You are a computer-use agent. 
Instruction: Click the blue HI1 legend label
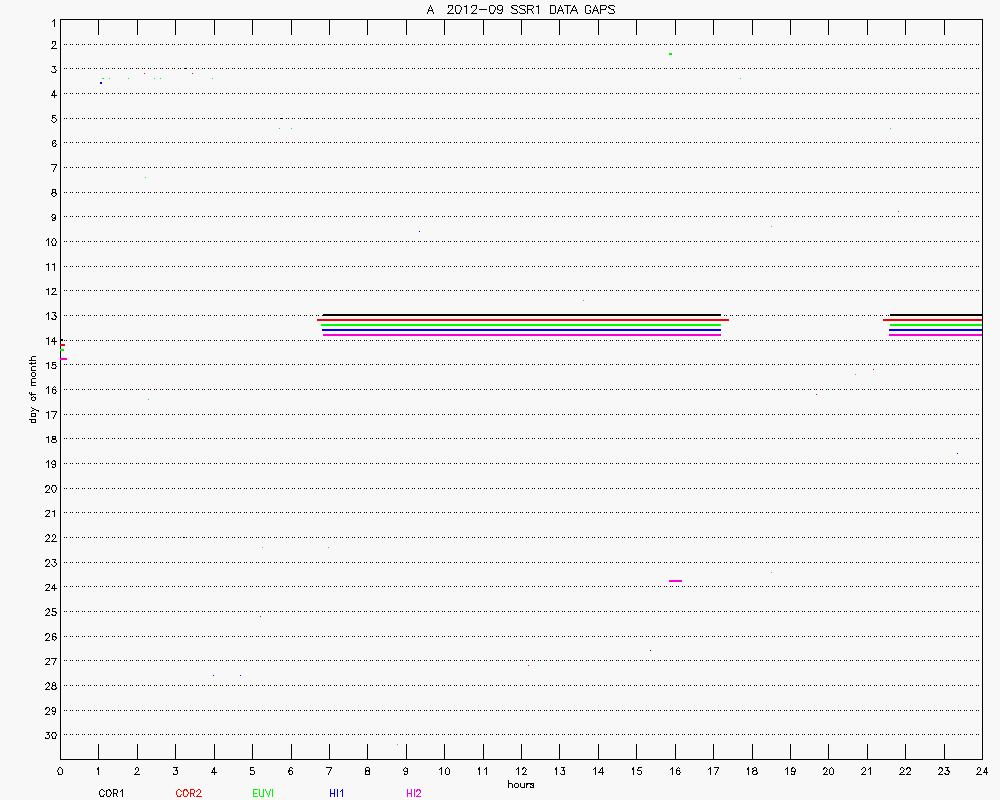click(337, 793)
